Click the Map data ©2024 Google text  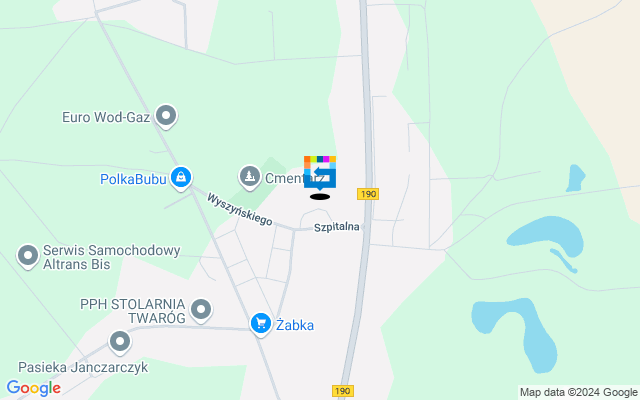click(x=578, y=393)
